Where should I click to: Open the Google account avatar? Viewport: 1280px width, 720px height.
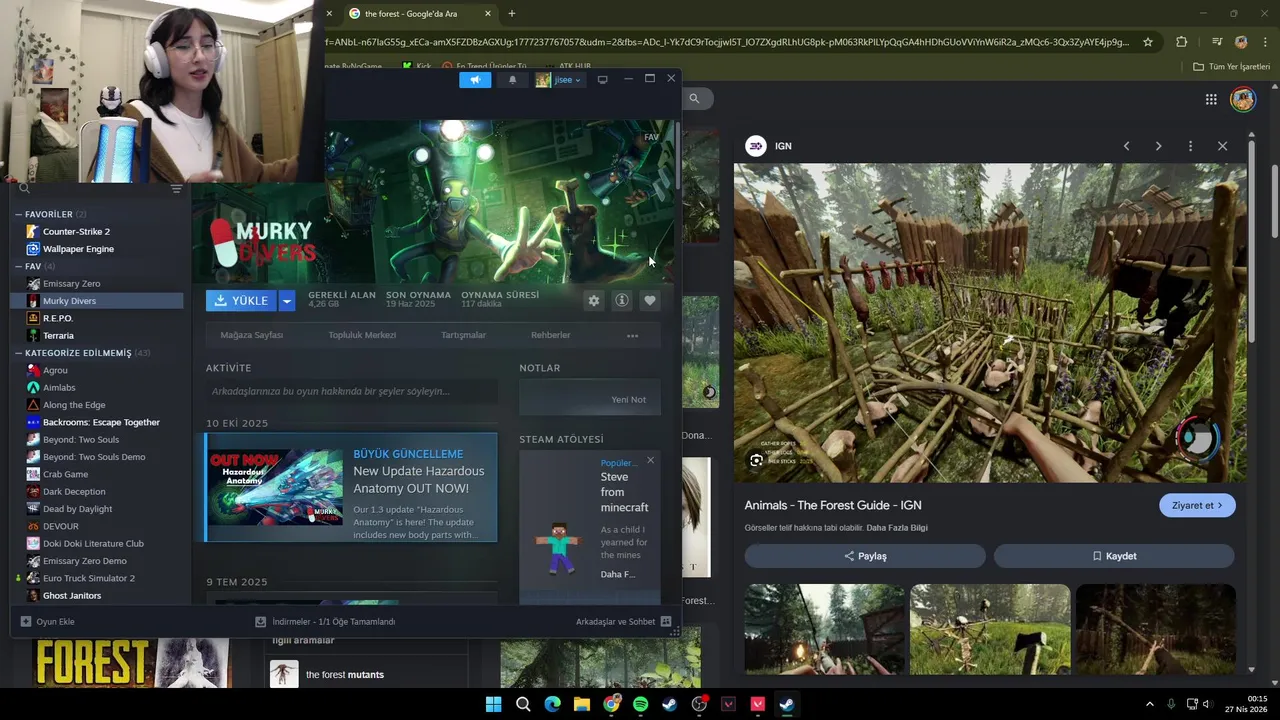(x=1243, y=99)
